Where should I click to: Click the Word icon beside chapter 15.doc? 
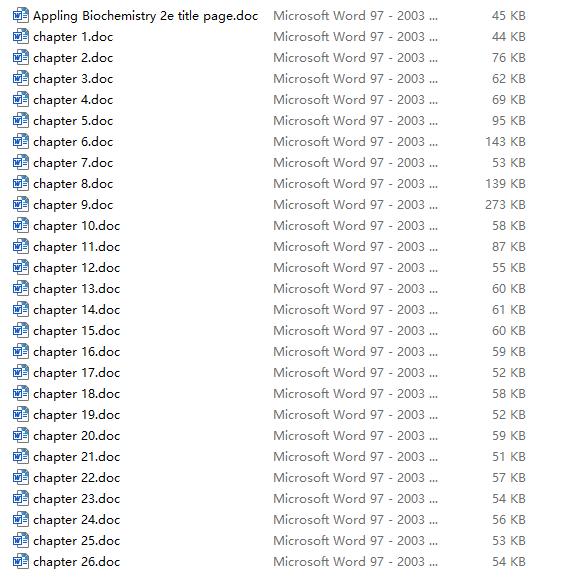[21, 330]
